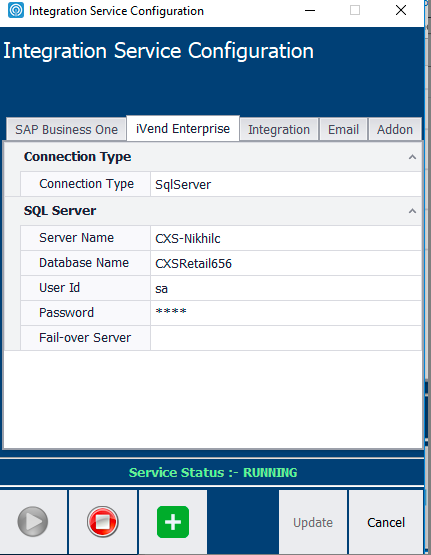Viewport: 431px width, 555px height.
Task: Click the Database Name field CXSRetail656
Action: (x=286, y=263)
